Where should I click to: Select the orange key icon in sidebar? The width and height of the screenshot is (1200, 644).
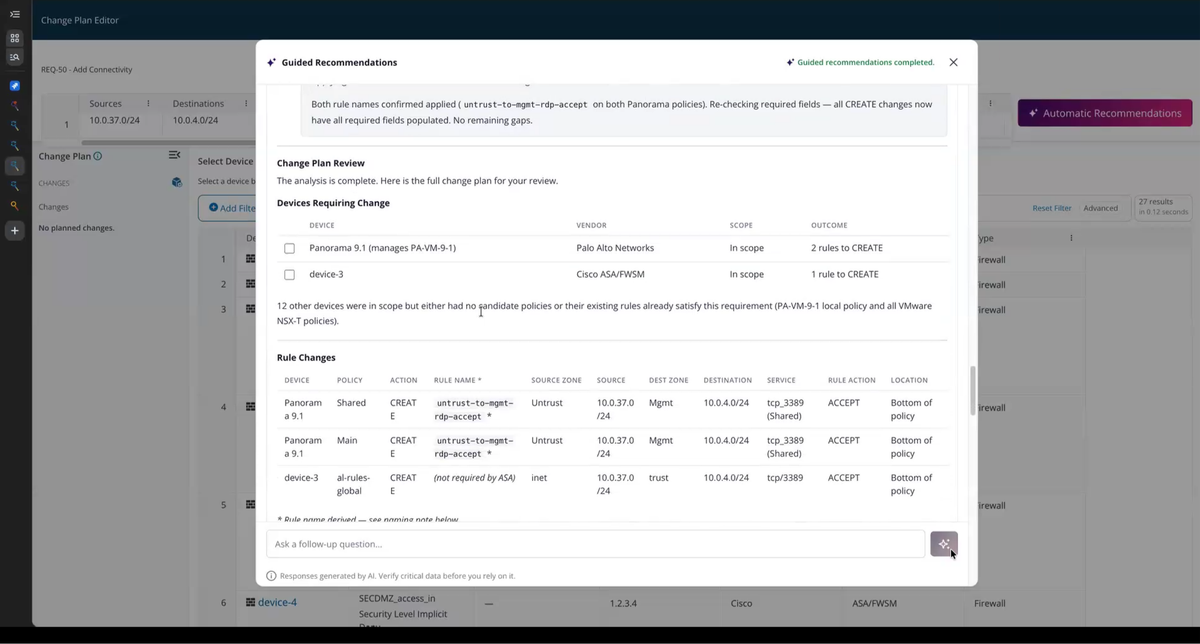[15, 206]
